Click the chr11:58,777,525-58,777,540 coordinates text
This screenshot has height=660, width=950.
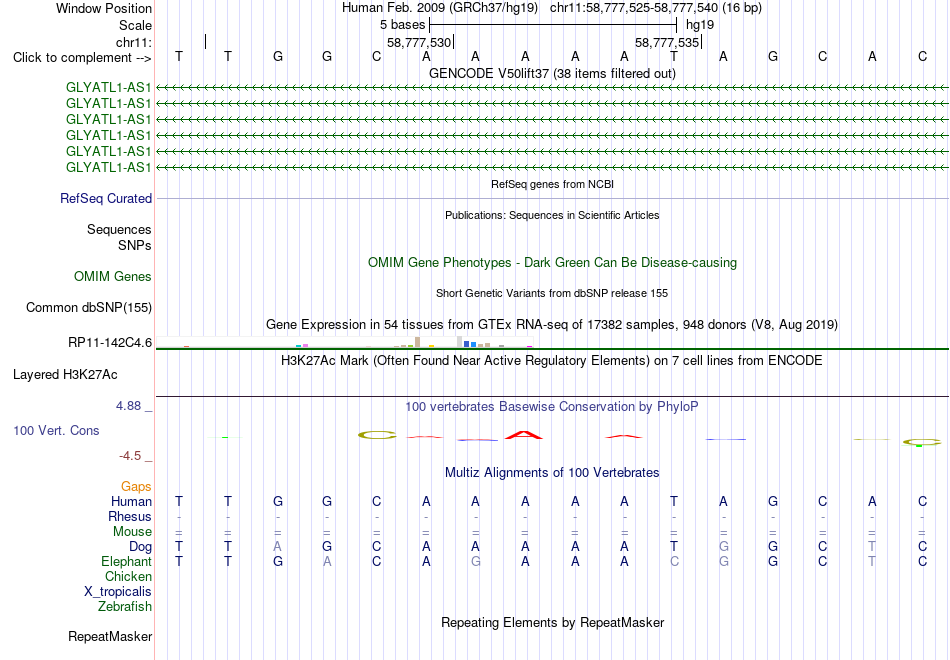pos(634,8)
